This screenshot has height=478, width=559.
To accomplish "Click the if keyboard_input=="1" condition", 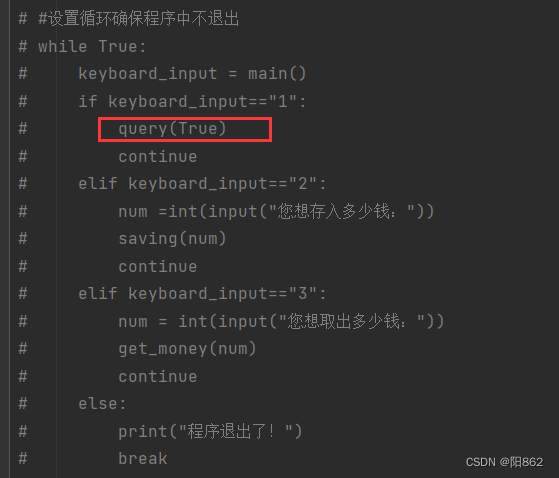I will 192,102.
